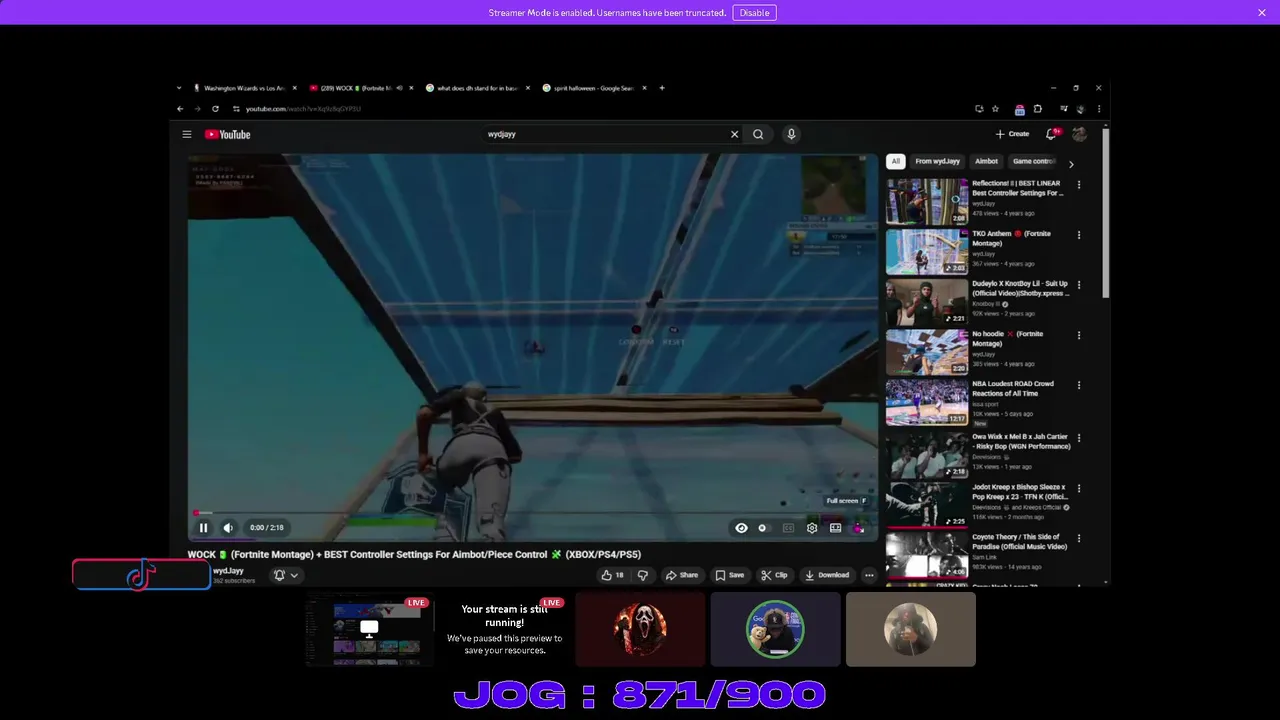The height and width of the screenshot is (720, 1280).
Task: Open options menu for Reflections video
Action: click(1078, 185)
